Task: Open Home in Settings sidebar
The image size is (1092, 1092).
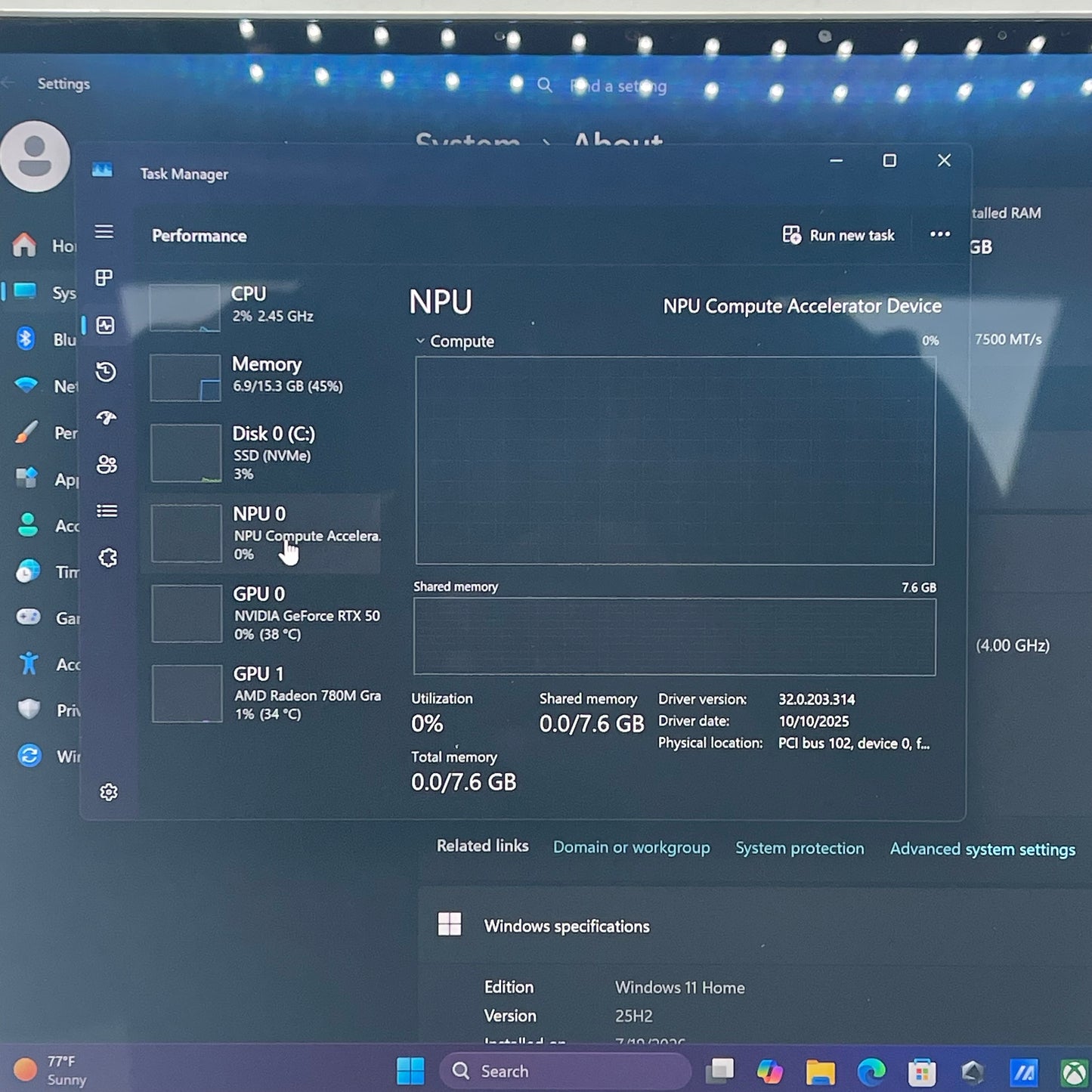Action: 44,246
